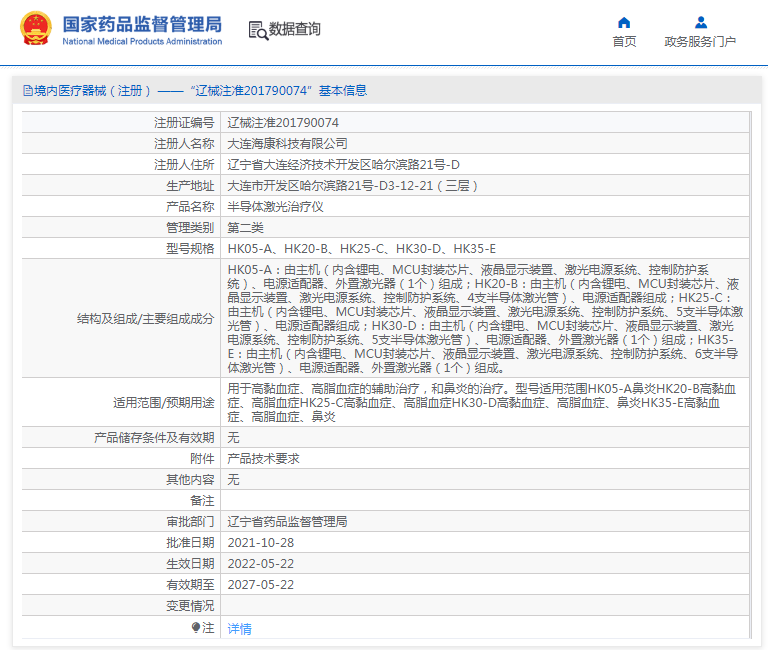768x650 pixels.
Task: Click the 注册证编号 label
Action: click(184, 122)
